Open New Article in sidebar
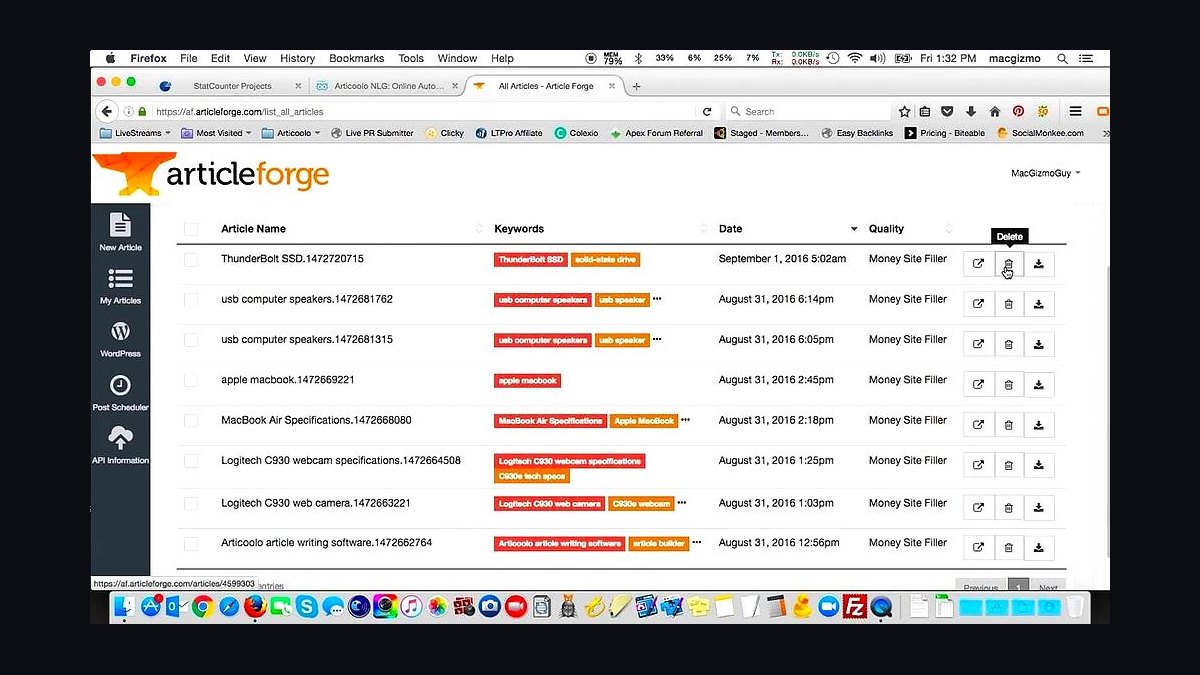Viewport: 1200px width, 675px height. coord(120,231)
